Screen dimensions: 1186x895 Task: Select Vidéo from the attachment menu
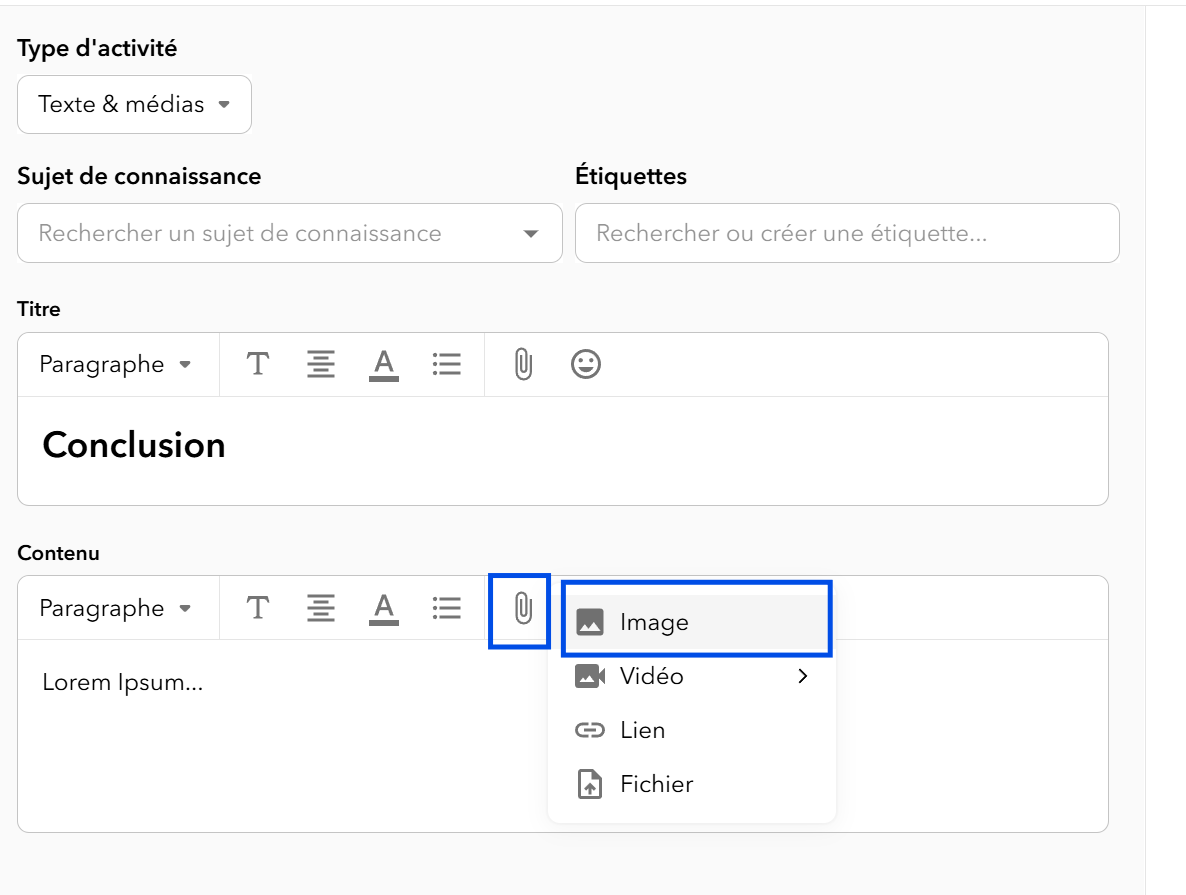[691, 676]
